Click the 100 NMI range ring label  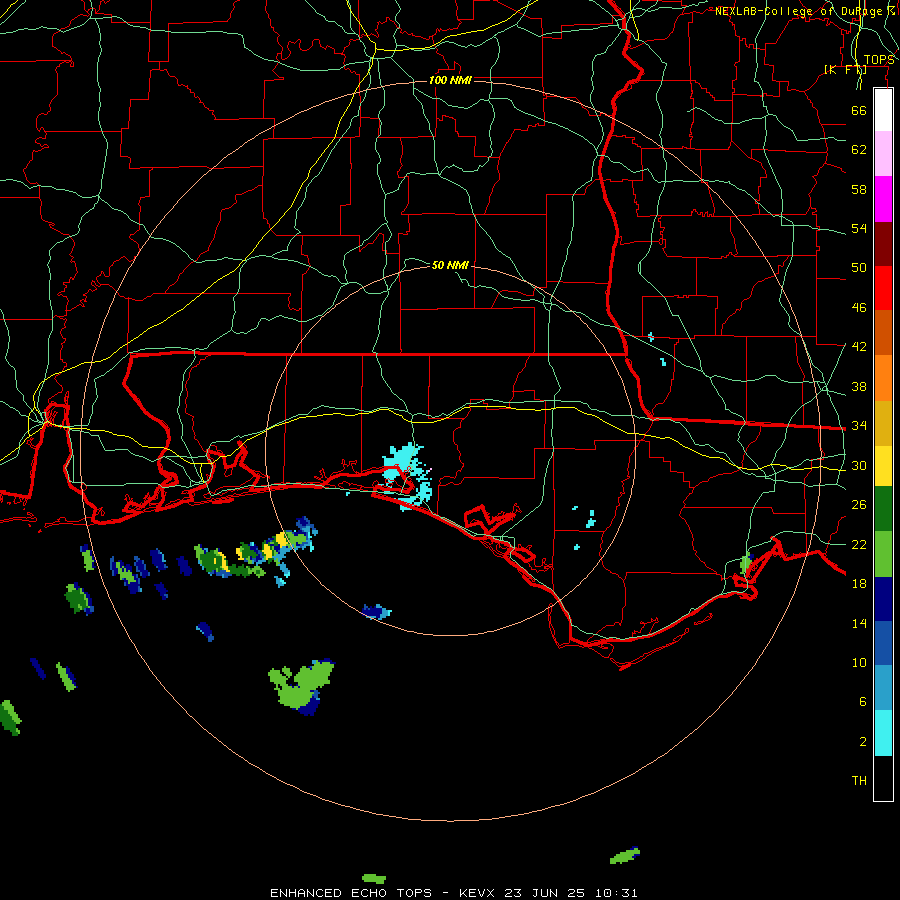(x=450, y=80)
